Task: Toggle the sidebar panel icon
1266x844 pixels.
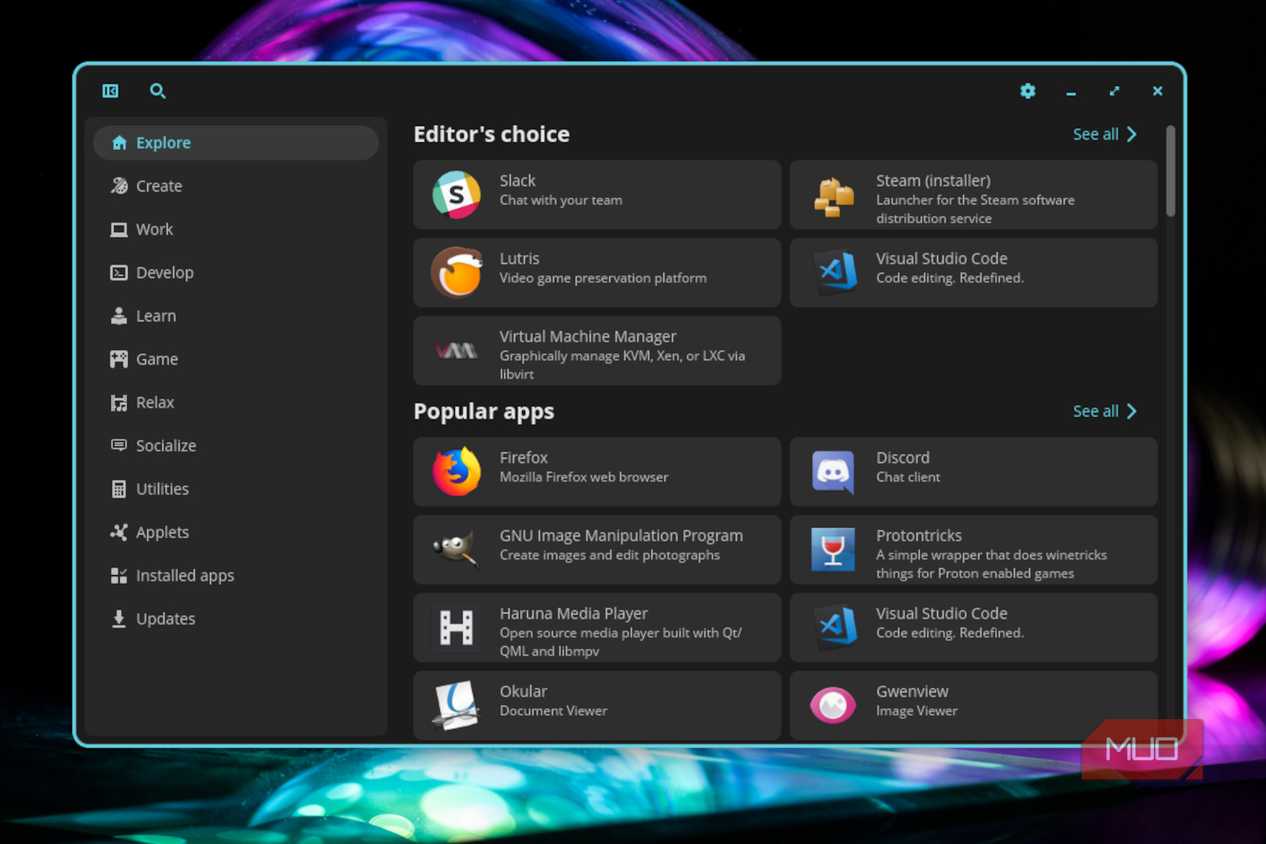Action: point(111,91)
